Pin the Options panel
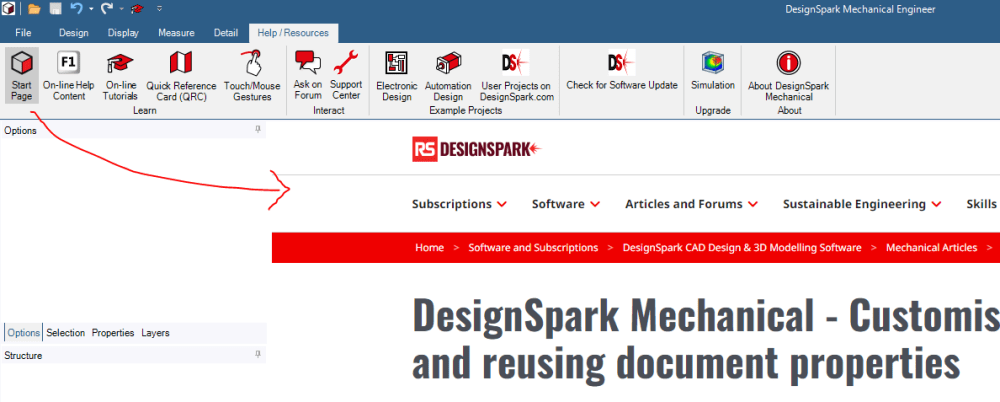The image size is (1000, 402). click(258, 130)
